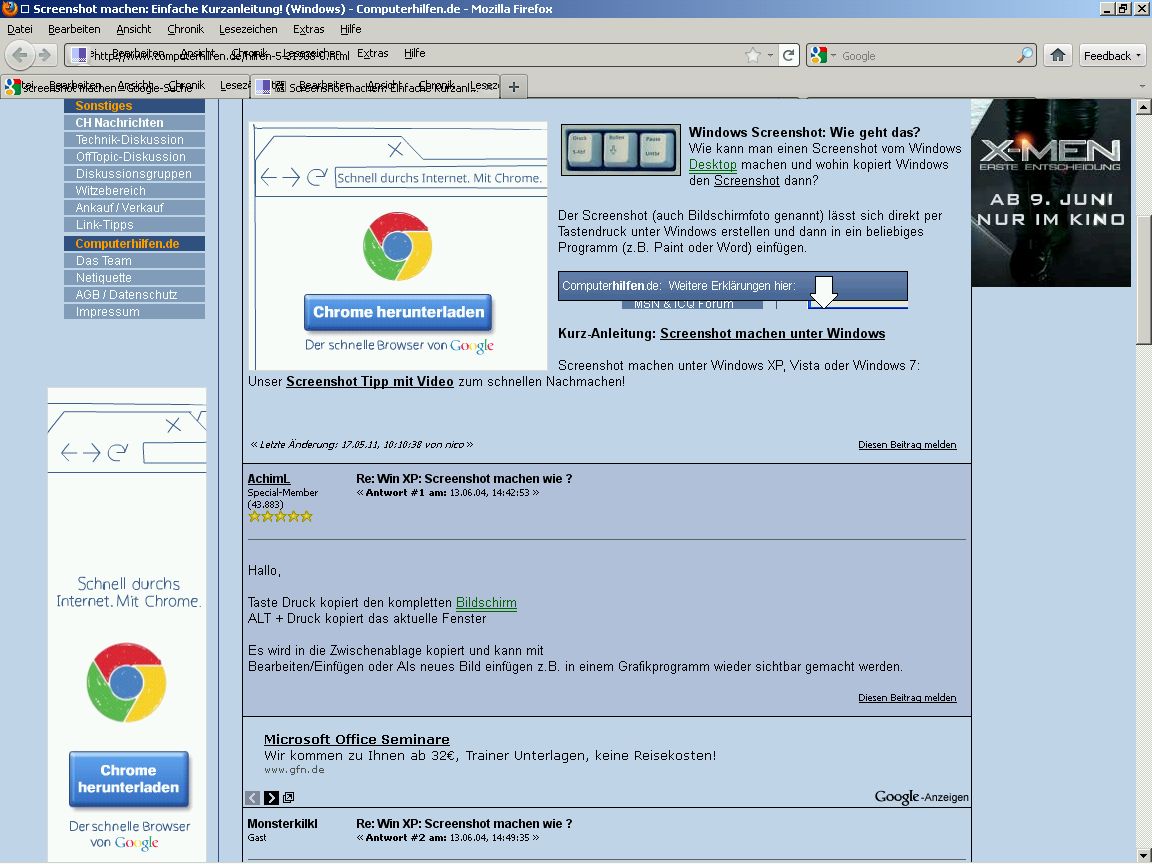This screenshot has width=1152, height=864.
Task: Start search via the magnifier icon
Action: (x=1024, y=55)
